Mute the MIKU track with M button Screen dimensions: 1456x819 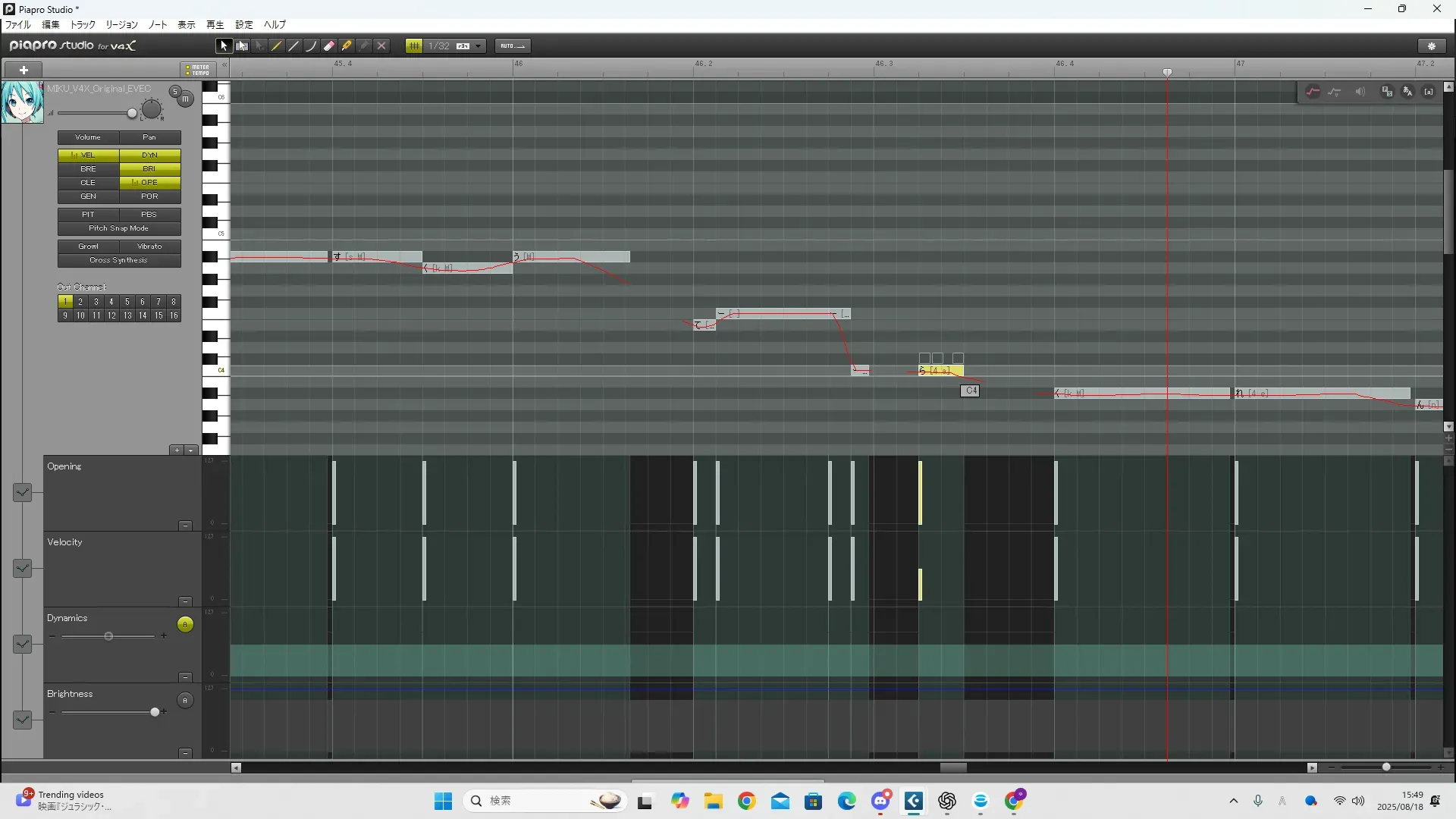186,99
